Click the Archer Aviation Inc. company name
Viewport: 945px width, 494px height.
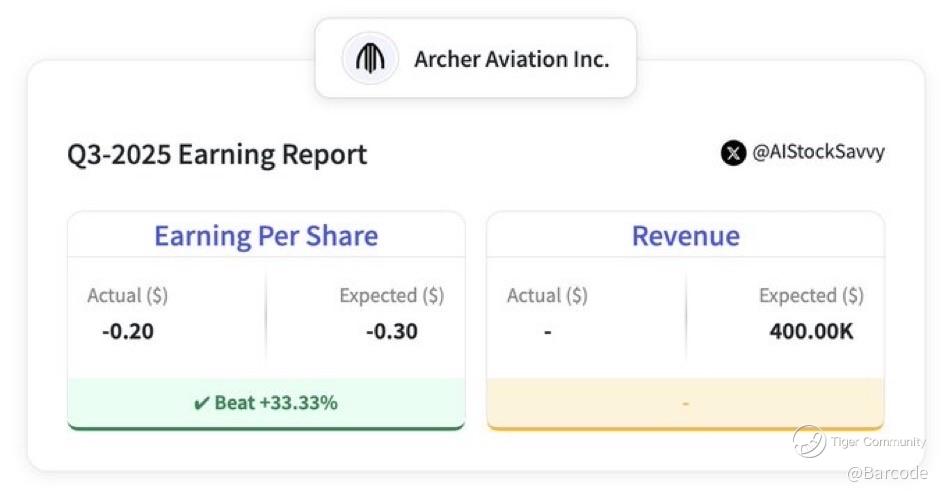(511, 59)
